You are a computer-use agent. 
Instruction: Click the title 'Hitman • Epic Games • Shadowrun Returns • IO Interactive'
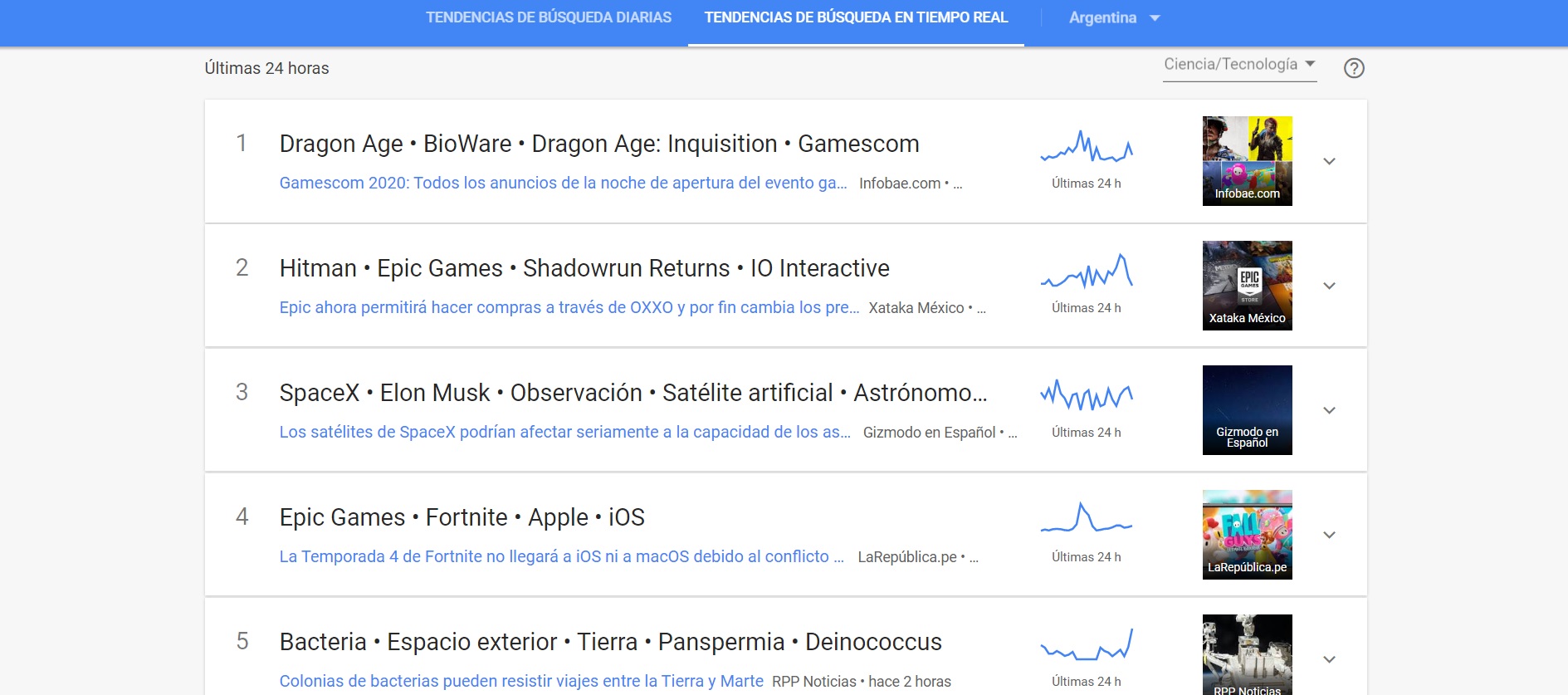584,268
